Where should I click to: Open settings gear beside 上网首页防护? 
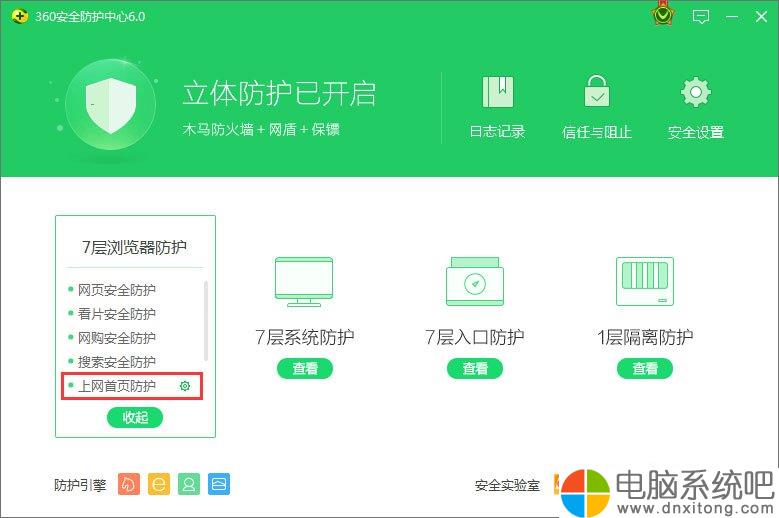[185, 386]
